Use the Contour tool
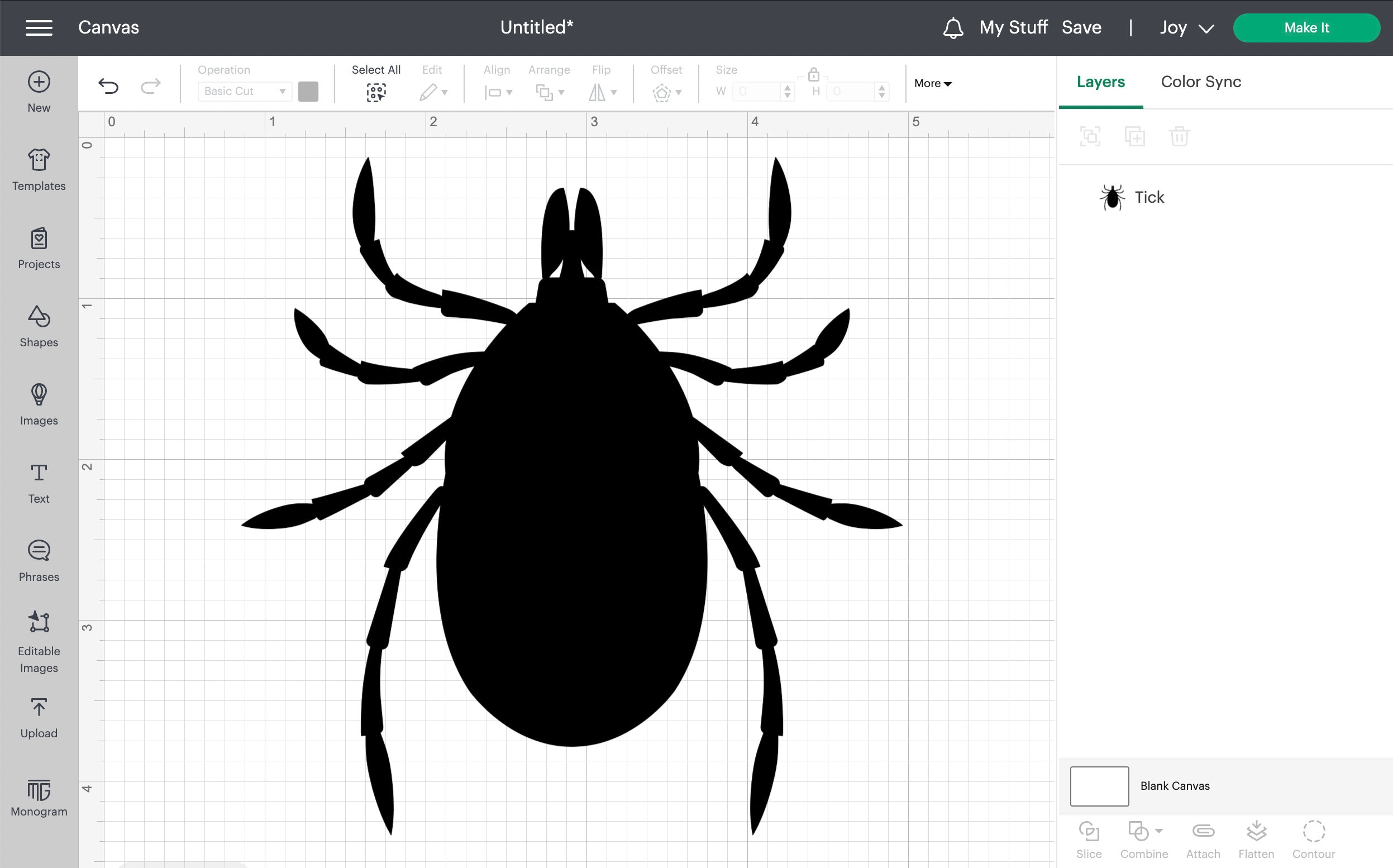Viewport: 1393px width, 868px height. [x=1314, y=838]
